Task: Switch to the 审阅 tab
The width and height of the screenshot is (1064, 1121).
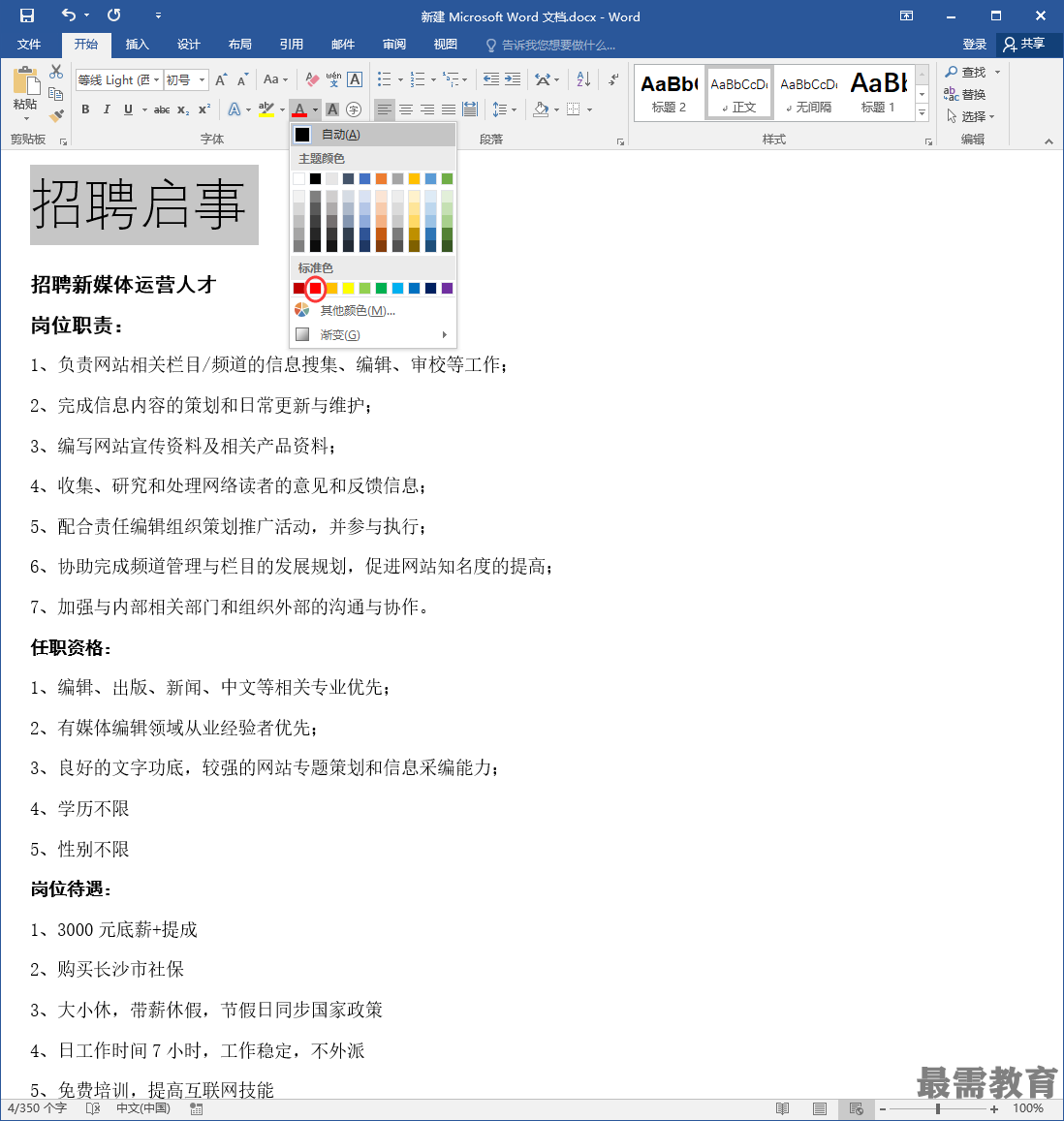Action: coord(394,45)
